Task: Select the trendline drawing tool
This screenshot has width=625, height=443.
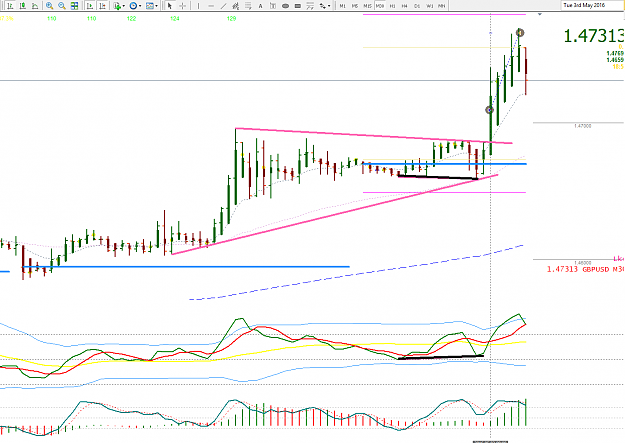Action: [x=223, y=6]
